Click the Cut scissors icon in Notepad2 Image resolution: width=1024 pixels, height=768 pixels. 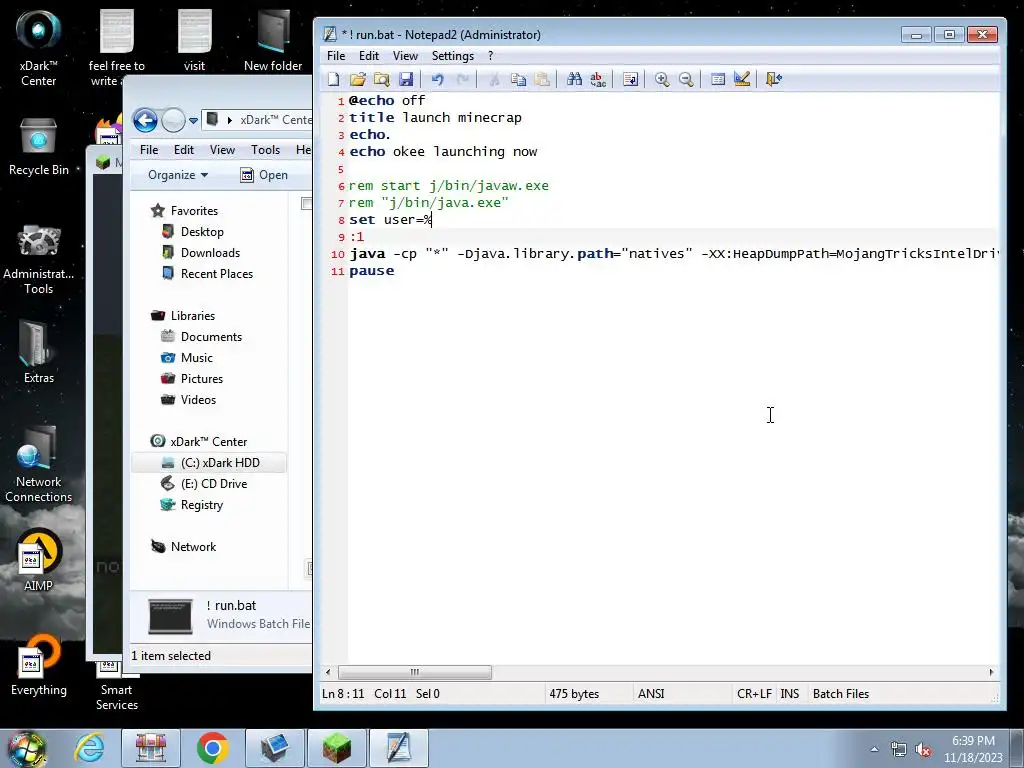[x=494, y=80]
